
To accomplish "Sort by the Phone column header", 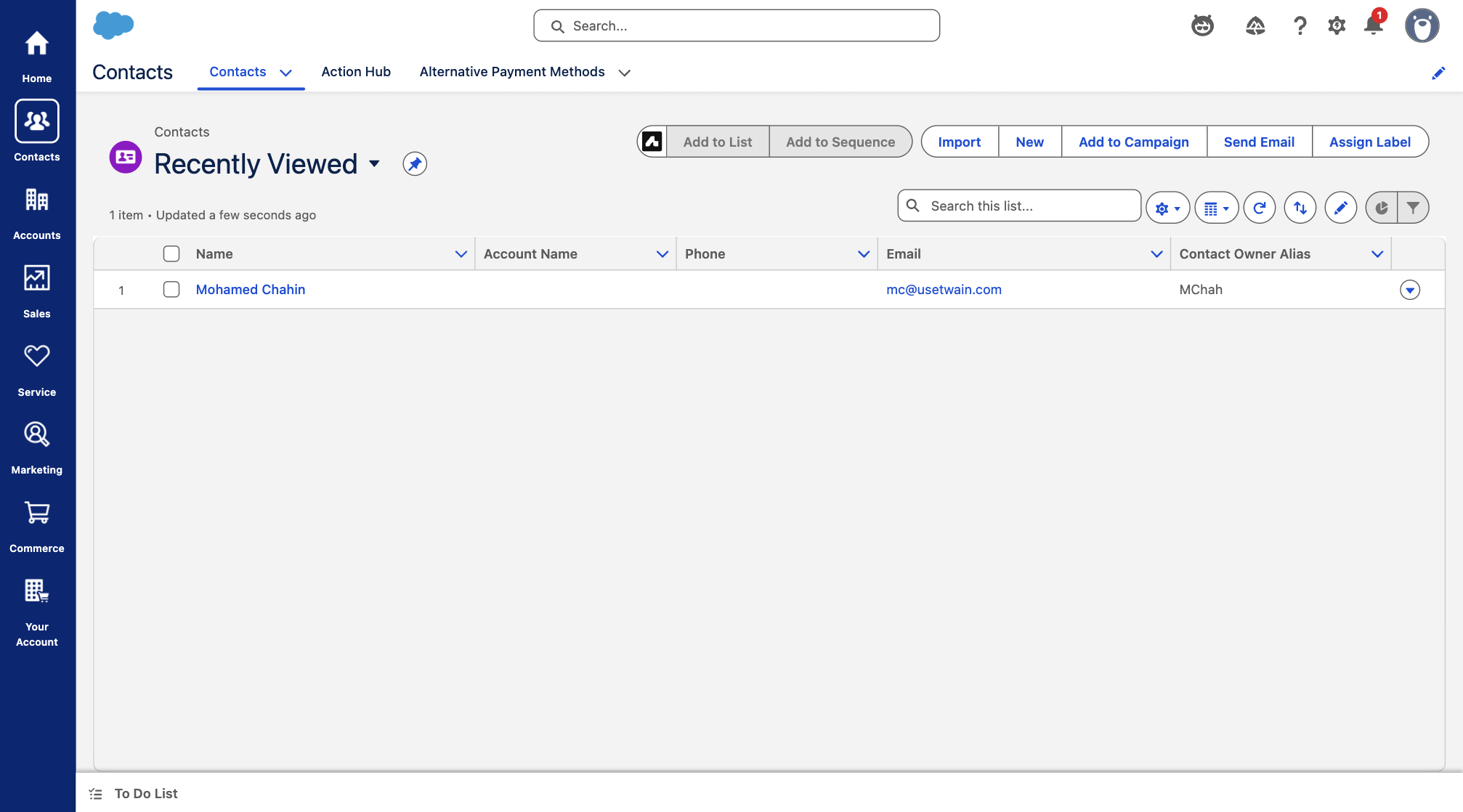I will click(x=705, y=253).
